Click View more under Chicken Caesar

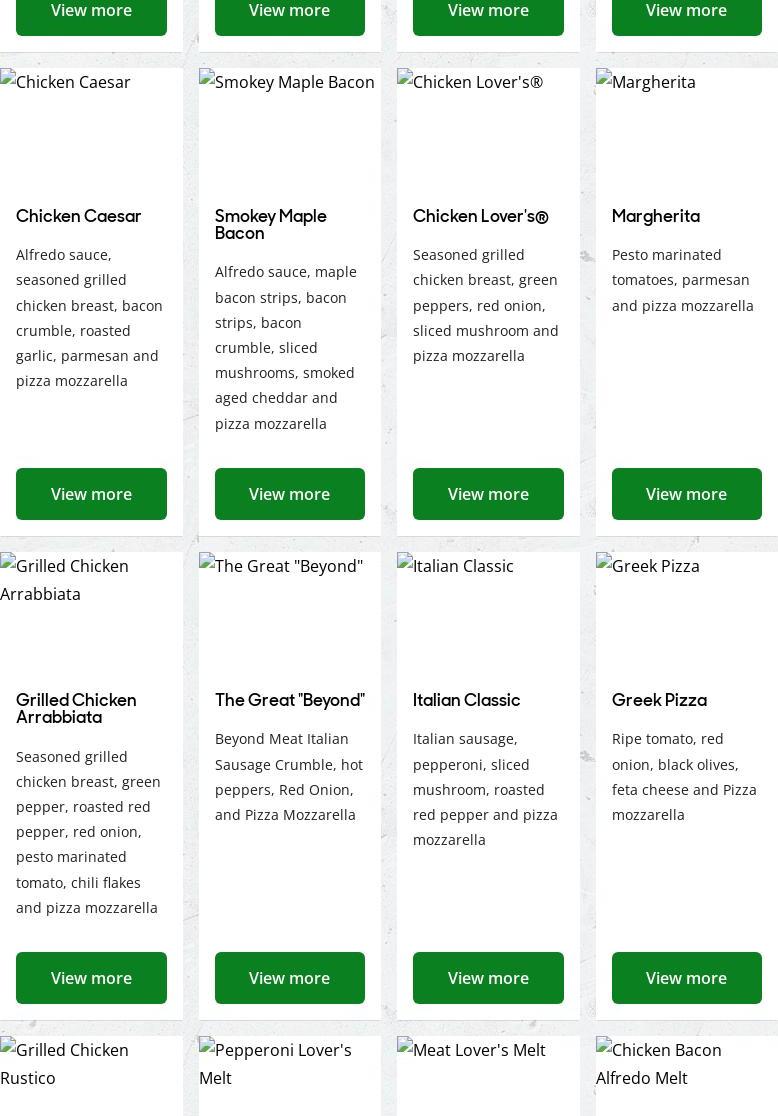(x=91, y=494)
